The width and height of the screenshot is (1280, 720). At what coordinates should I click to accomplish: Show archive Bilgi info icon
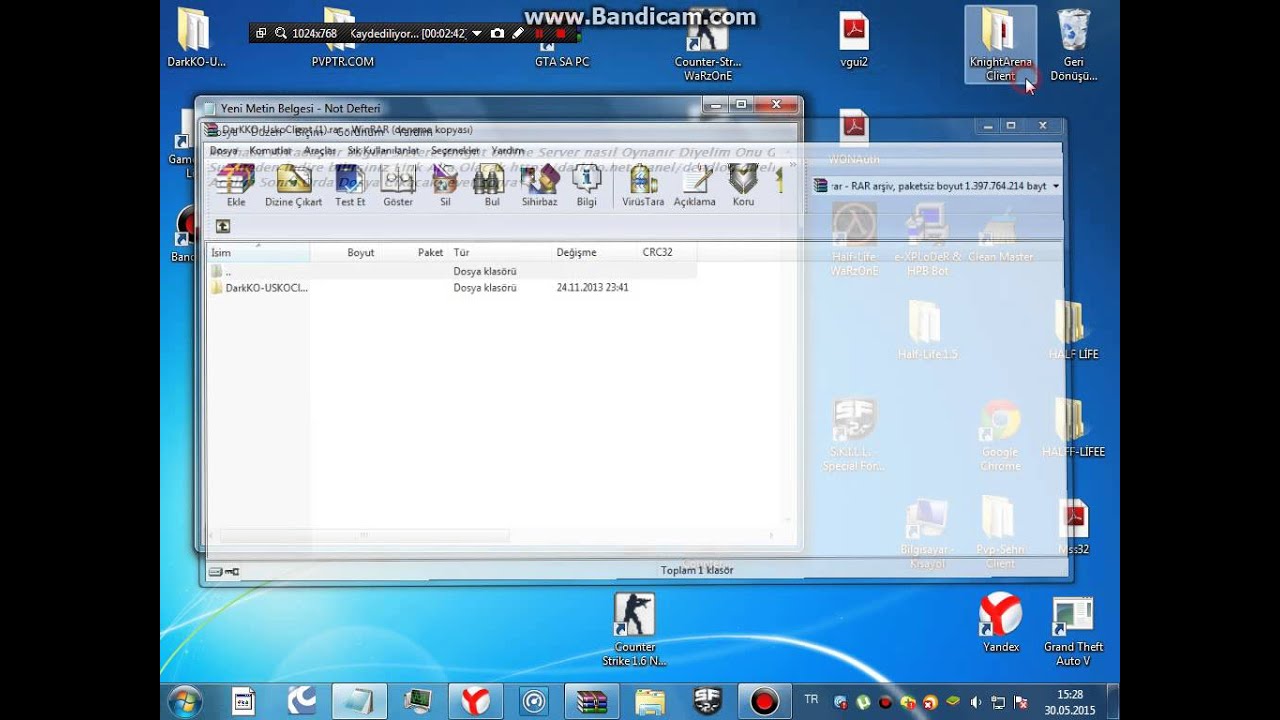pos(586,185)
